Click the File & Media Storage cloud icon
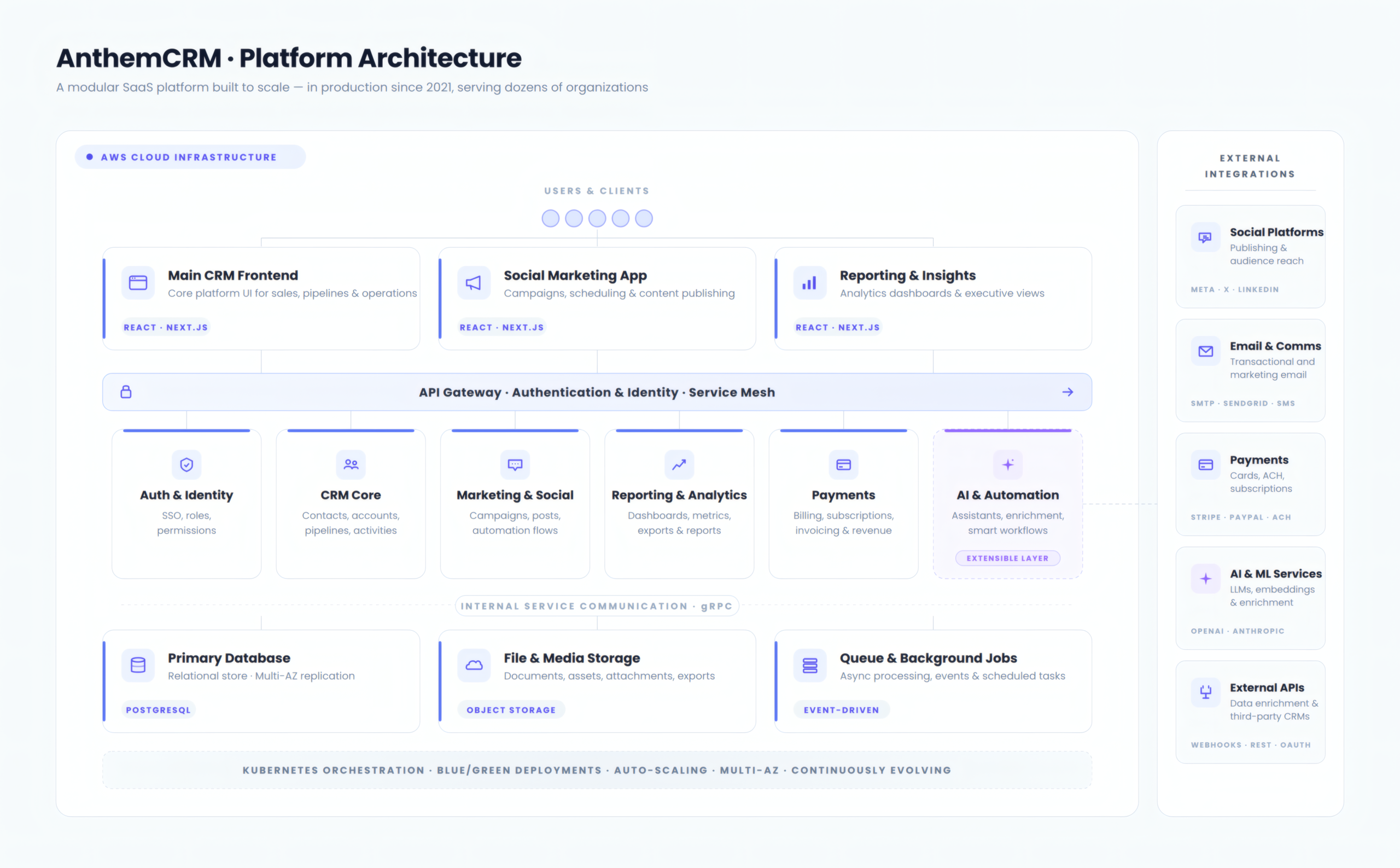This screenshot has height=868, width=1400. 474,665
